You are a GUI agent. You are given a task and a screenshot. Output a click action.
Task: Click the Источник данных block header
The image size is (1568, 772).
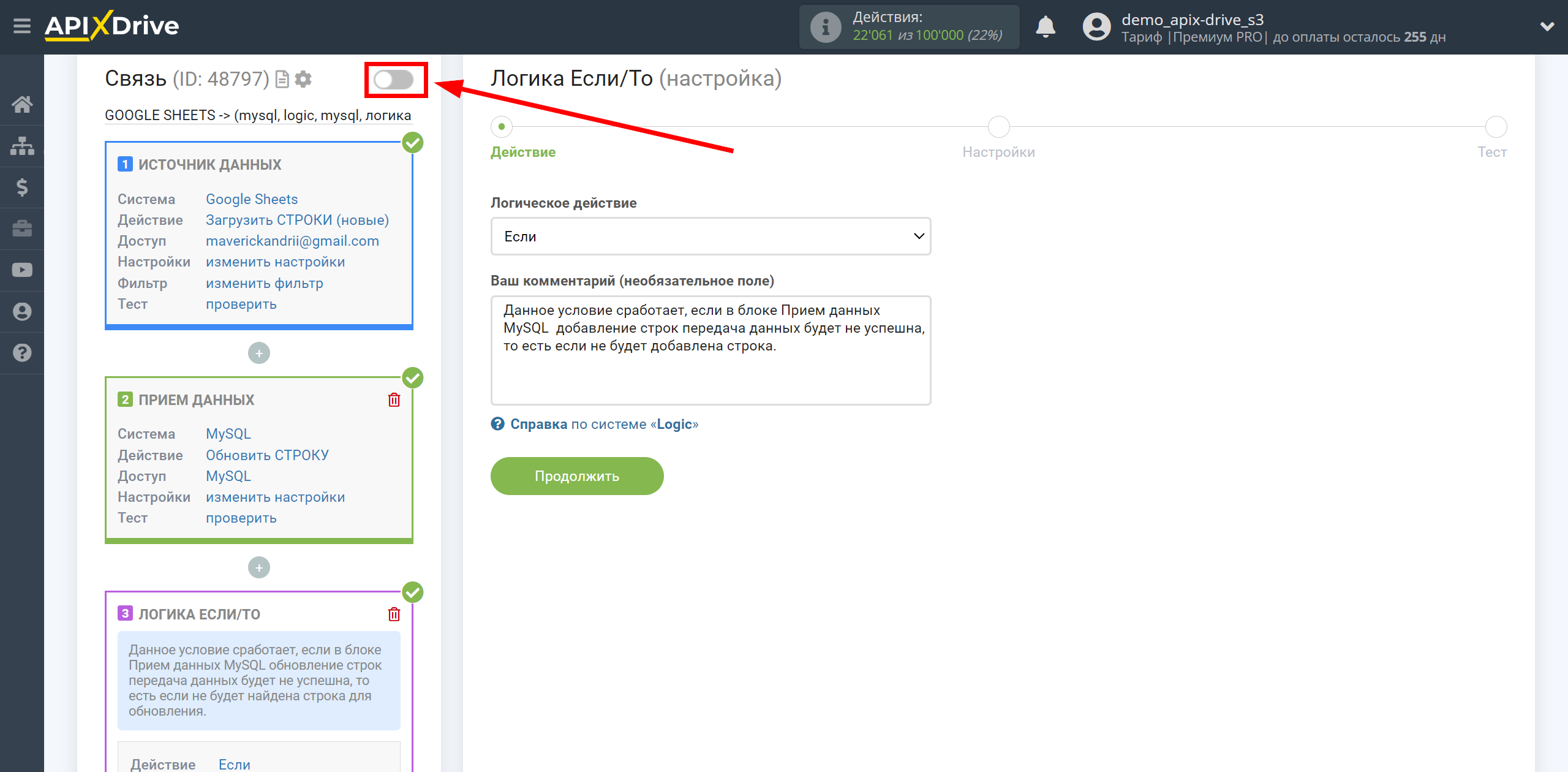[209, 164]
